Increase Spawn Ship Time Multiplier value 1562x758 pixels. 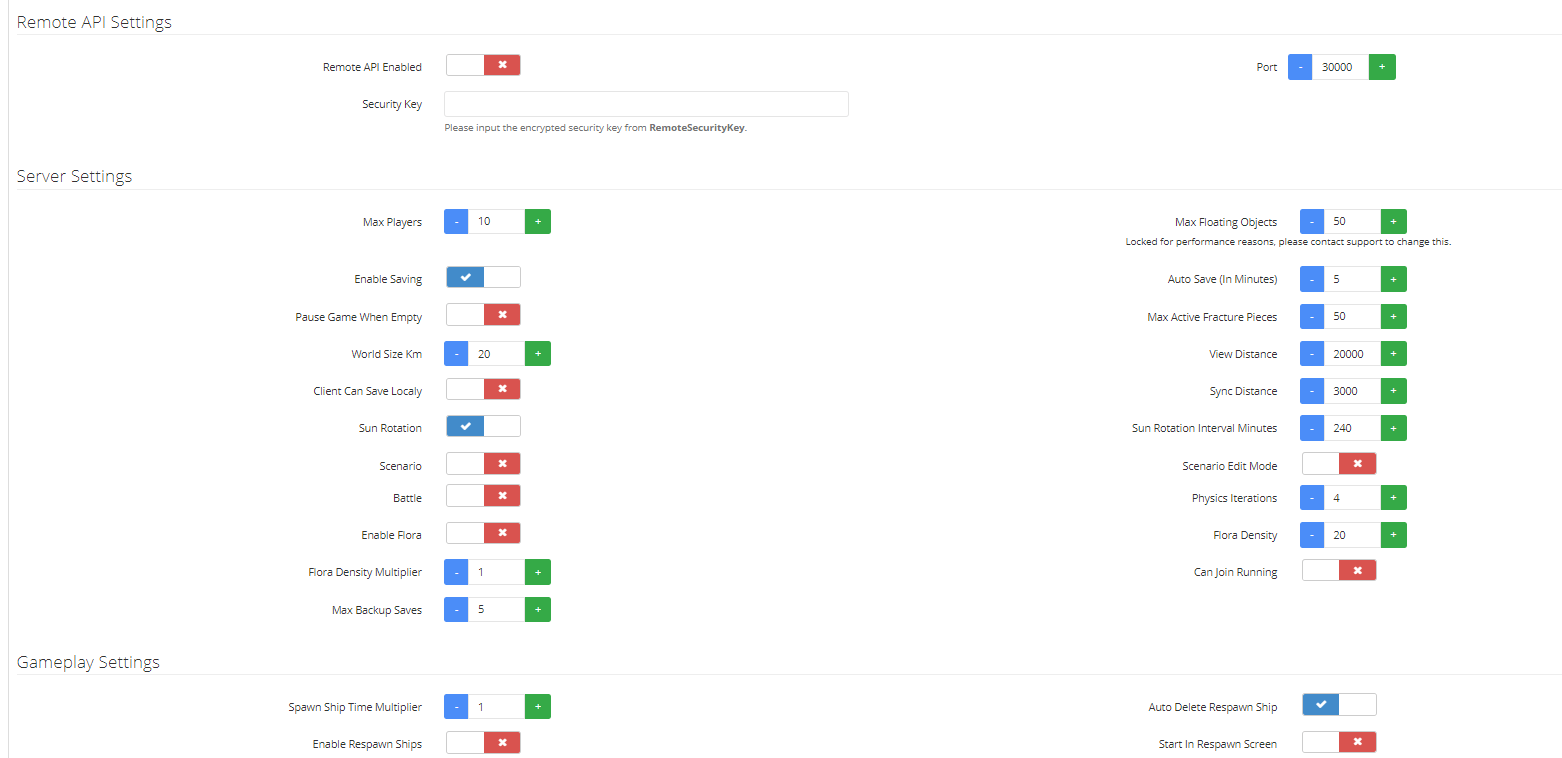[537, 707]
